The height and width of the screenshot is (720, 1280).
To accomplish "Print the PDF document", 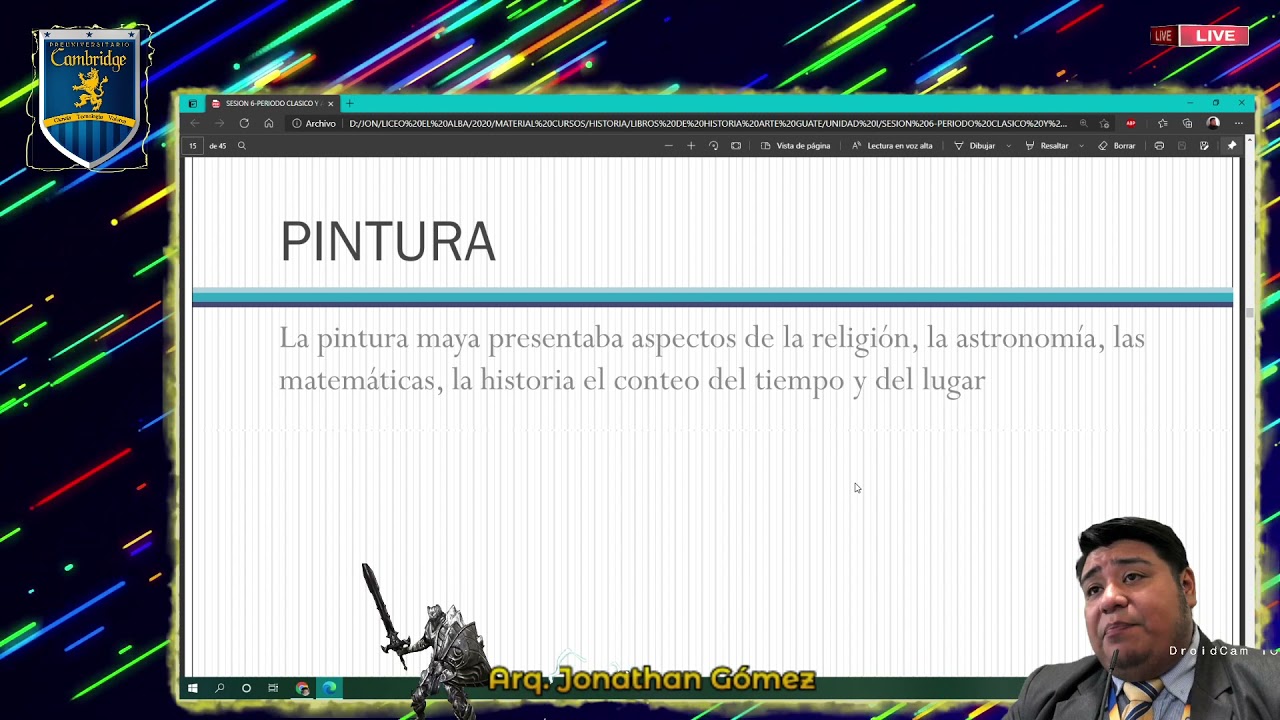I will [x=1159, y=146].
